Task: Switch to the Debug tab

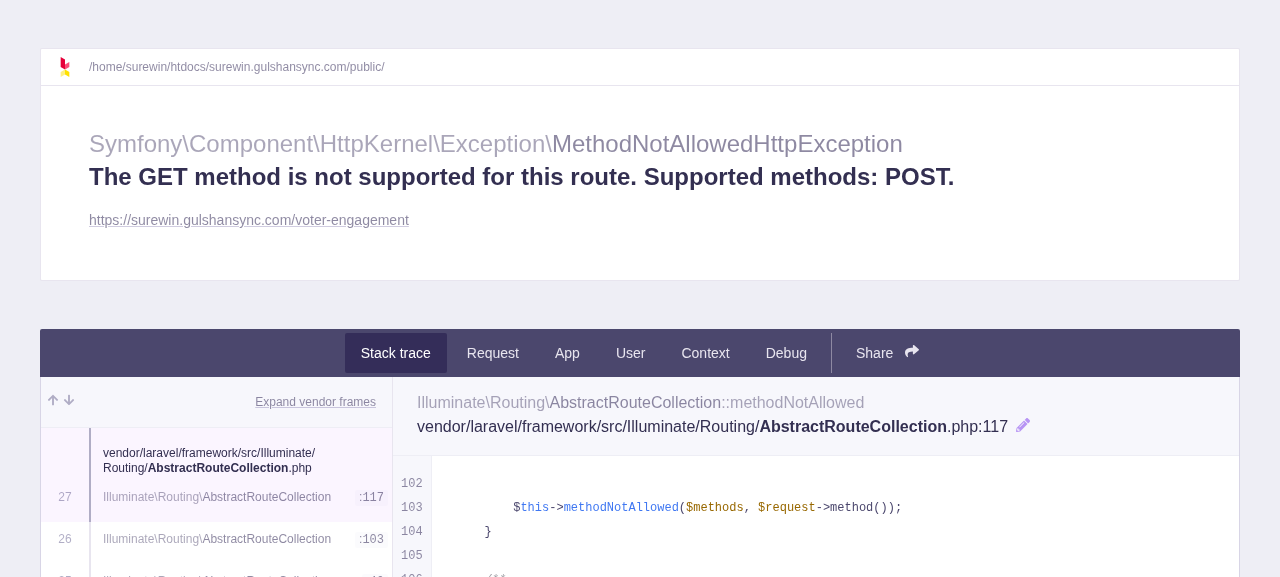Action: (786, 353)
